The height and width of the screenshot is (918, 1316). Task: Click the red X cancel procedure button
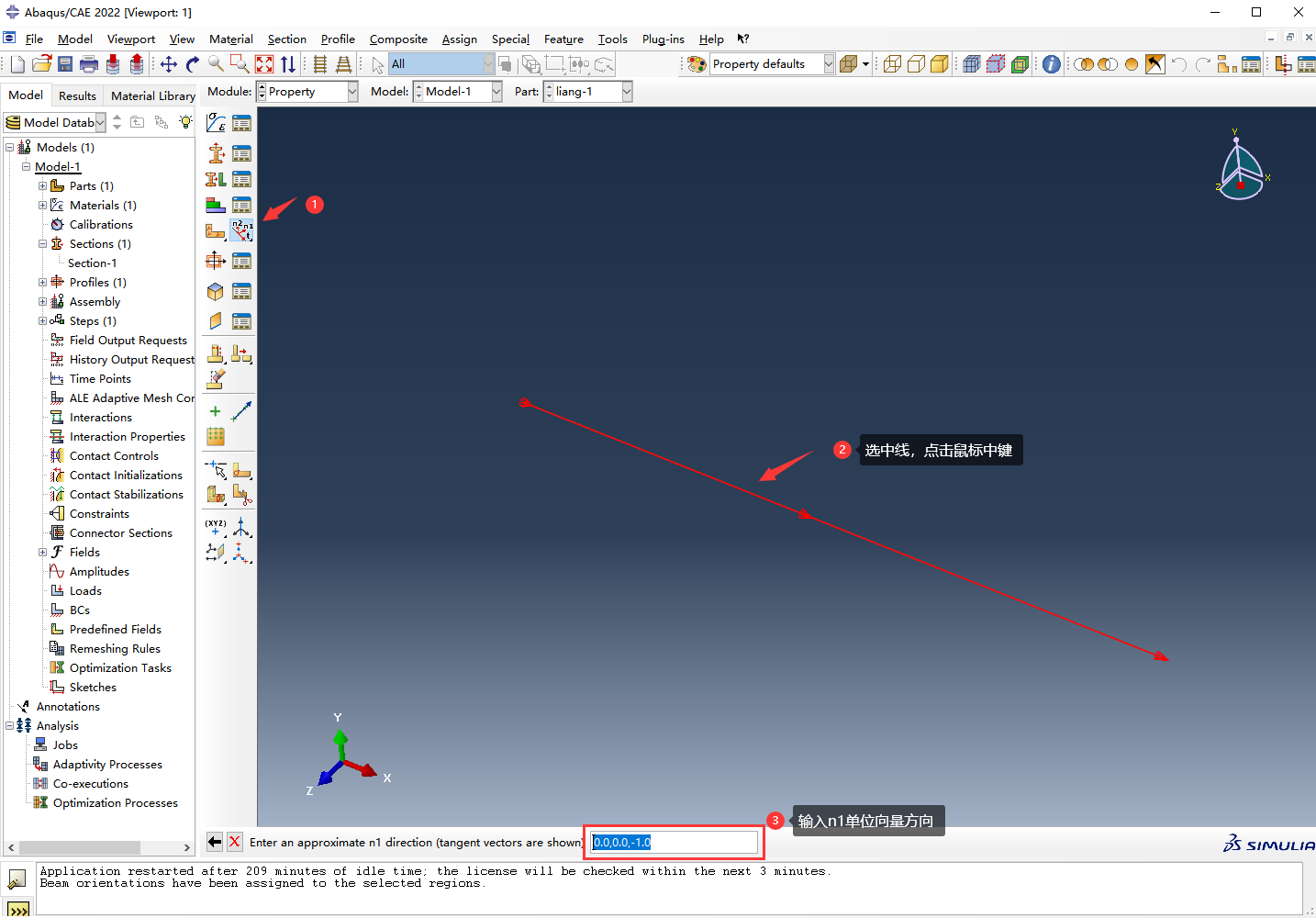tap(235, 842)
